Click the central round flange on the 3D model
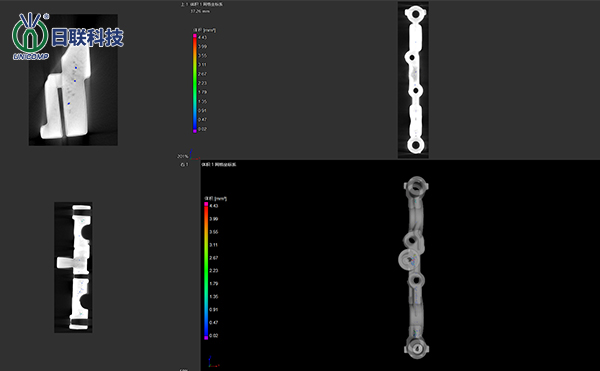Screen dimensions: 600x371 (x=408, y=259)
